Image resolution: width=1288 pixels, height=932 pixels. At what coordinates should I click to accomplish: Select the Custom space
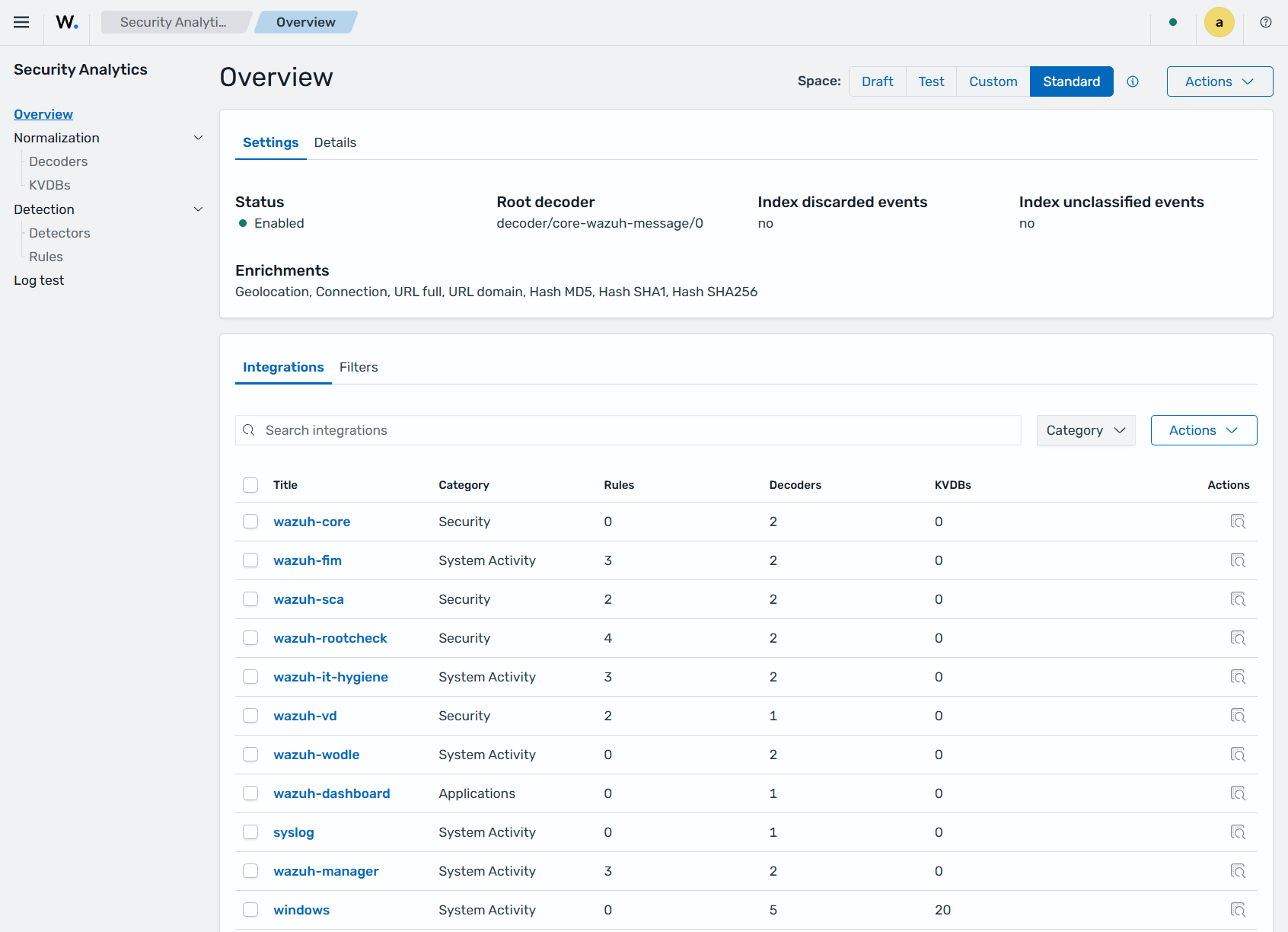click(x=993, y=81)
